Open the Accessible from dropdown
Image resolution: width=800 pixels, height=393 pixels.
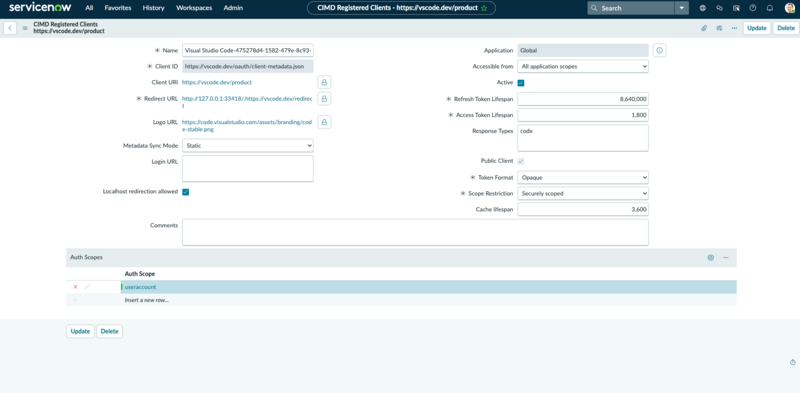coord(583,66)
